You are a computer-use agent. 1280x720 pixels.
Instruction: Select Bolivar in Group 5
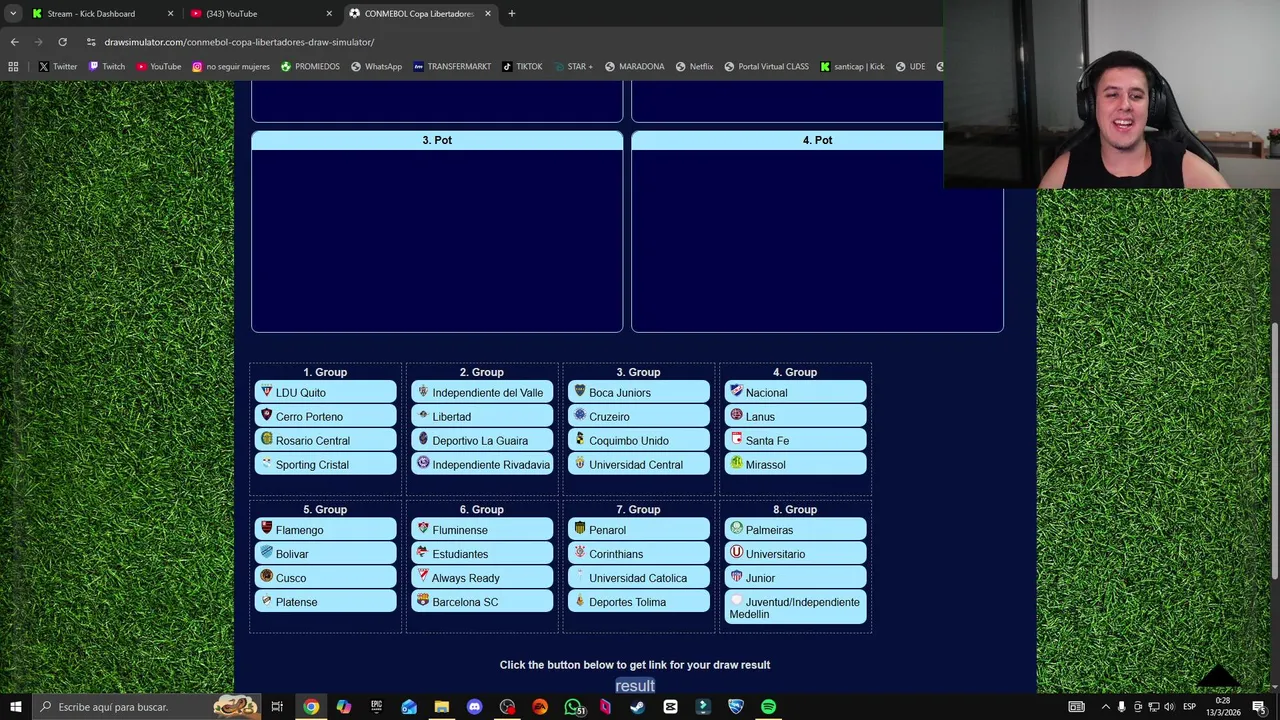point(325,554)
